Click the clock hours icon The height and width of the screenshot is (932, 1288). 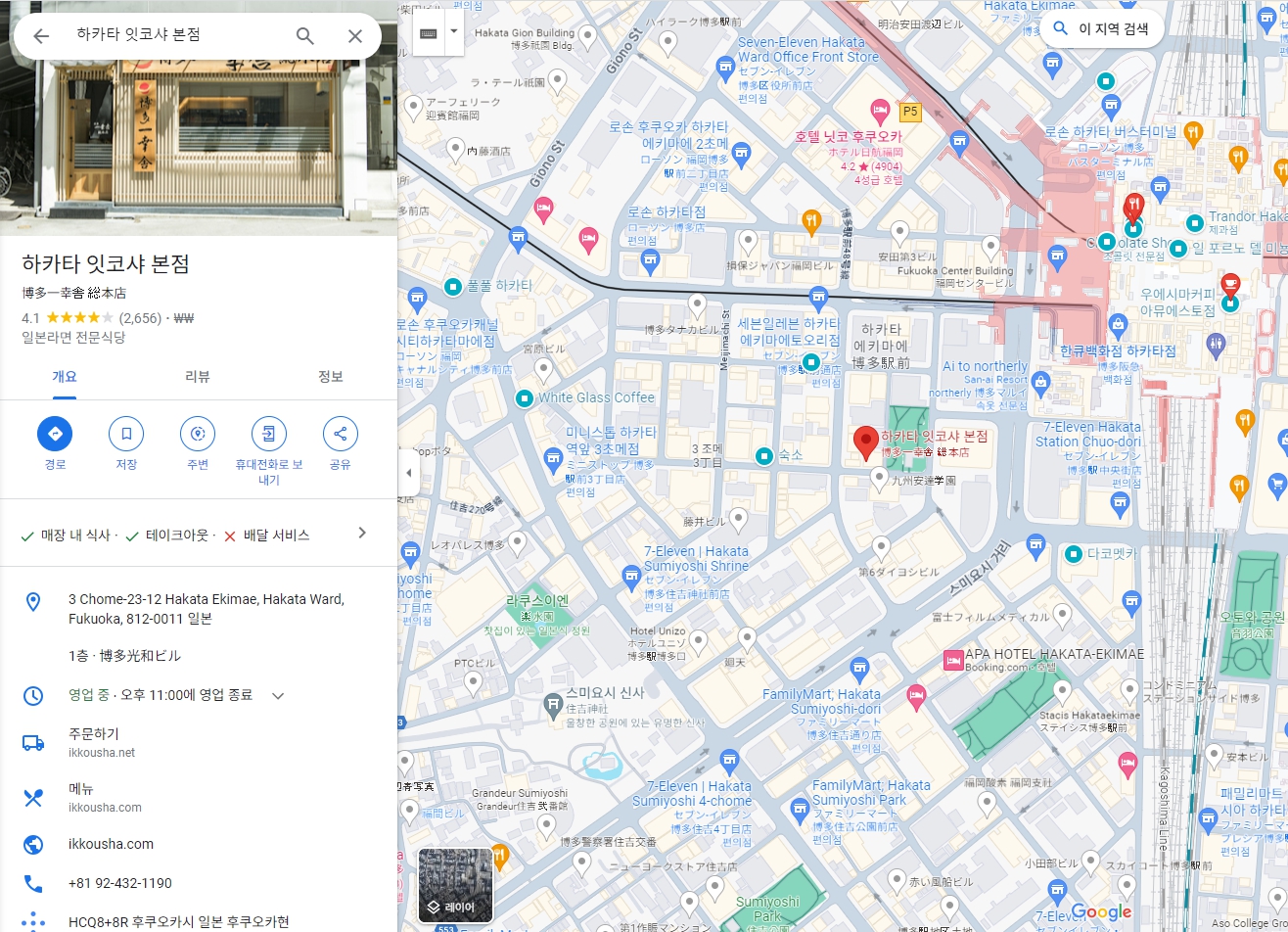tap(33, 695)
